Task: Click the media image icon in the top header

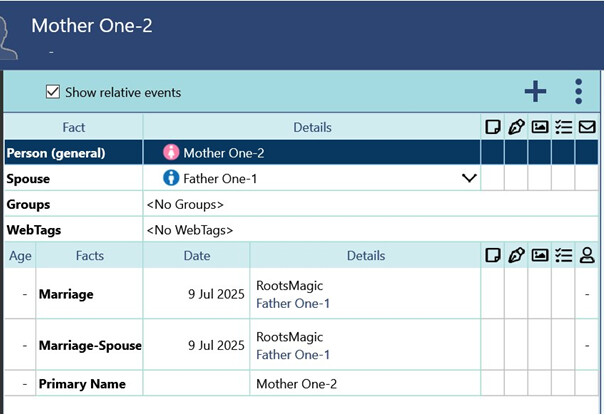Action: [540, 127]
